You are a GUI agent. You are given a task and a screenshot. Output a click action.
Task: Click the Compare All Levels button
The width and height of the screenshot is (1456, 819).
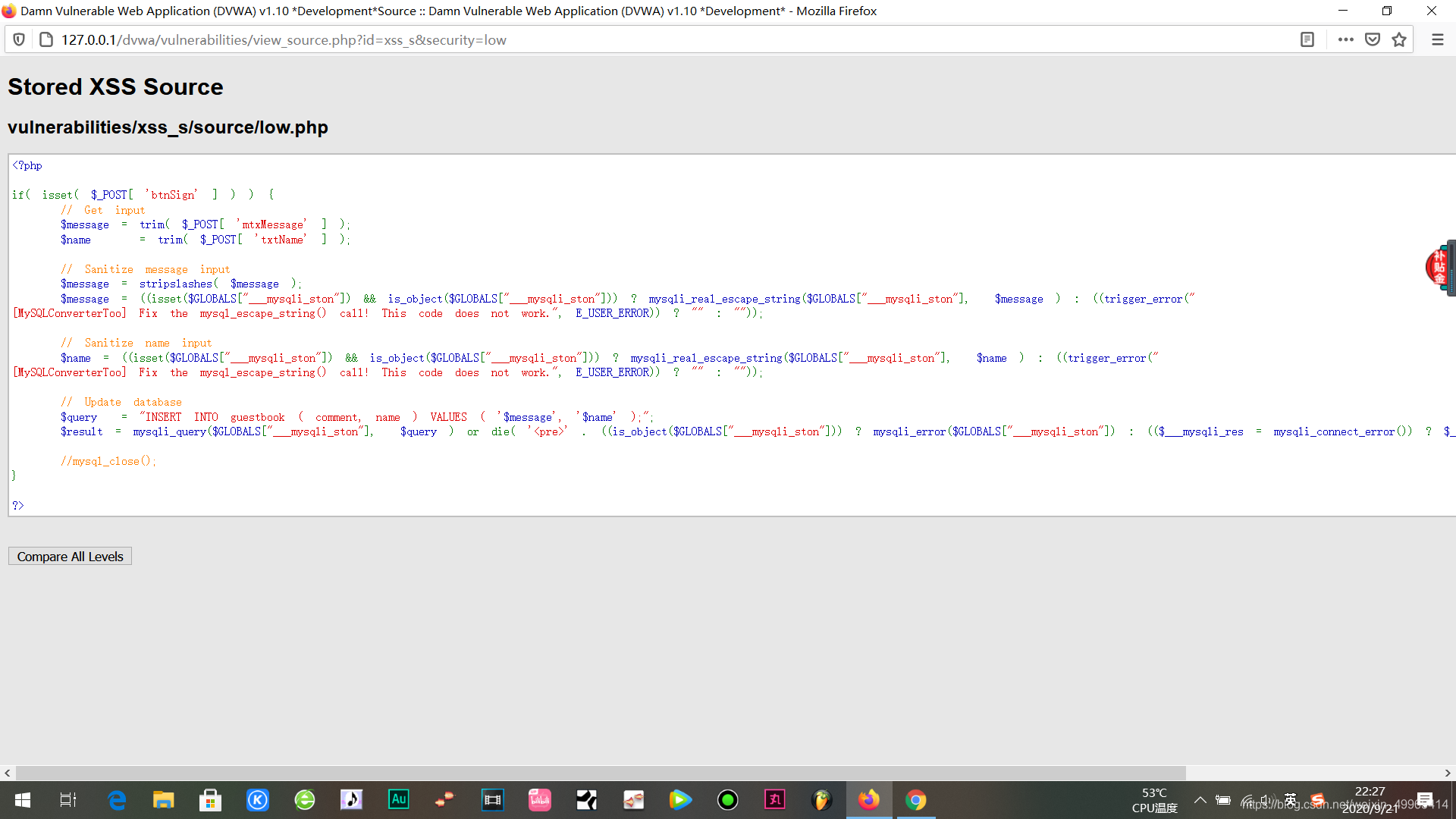pyautogui.click(x=70, y=557)
